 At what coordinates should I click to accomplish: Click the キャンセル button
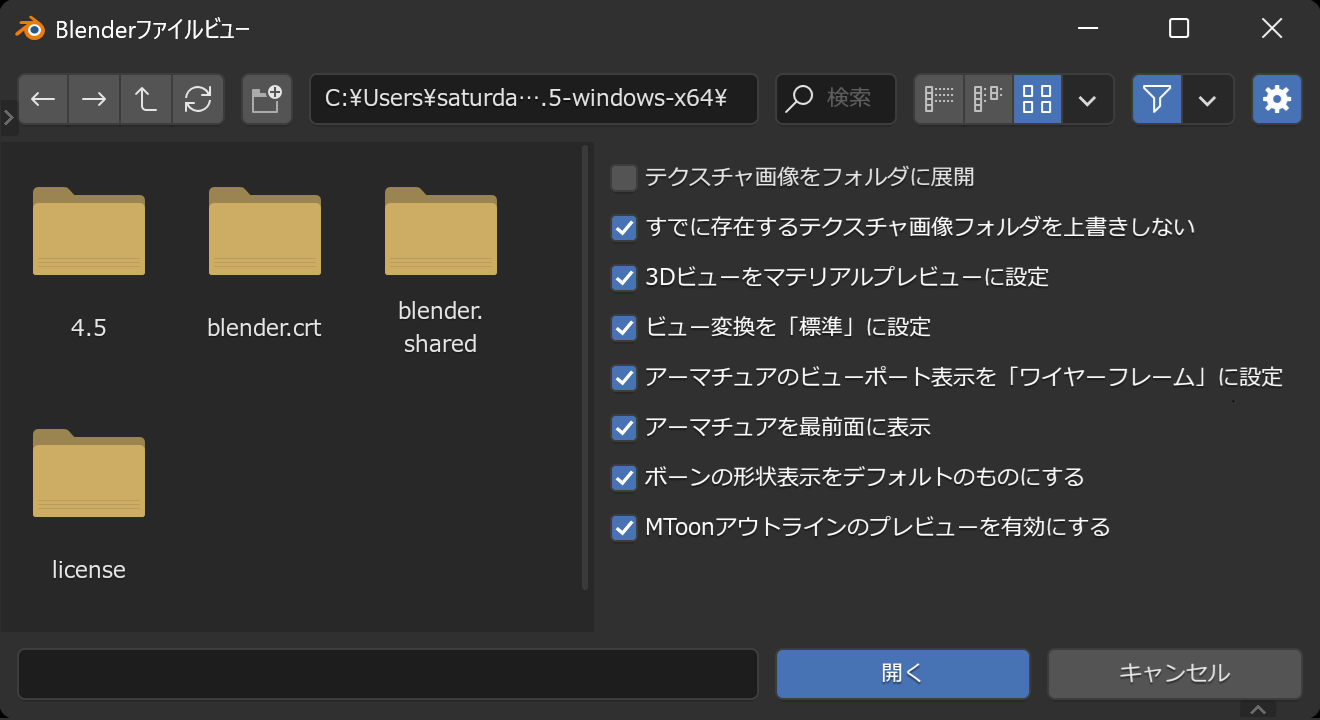1174,673
